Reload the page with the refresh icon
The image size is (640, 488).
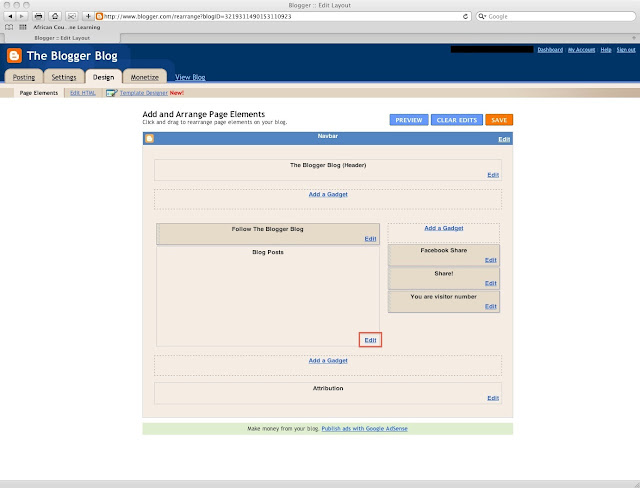pyautogui.click(x=465, y=16)
